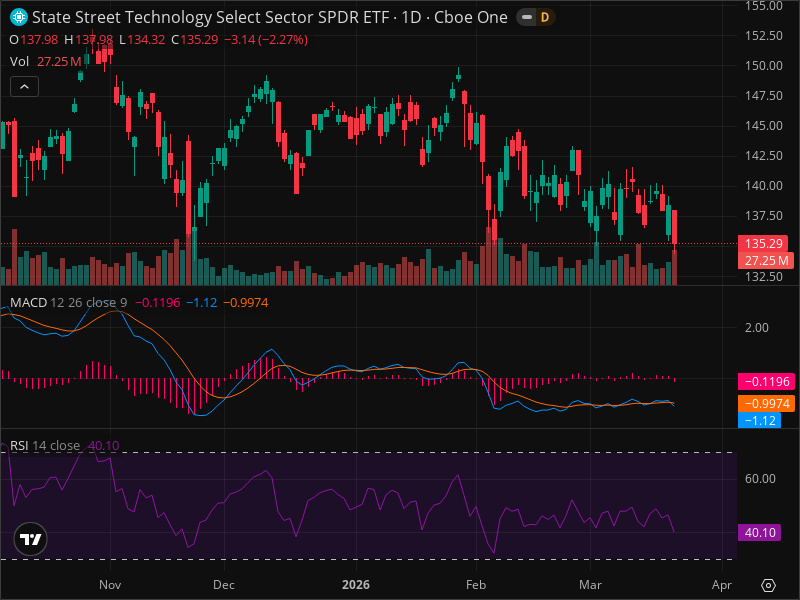Click the change value -3.14 (-2.27%)
Image resolution: width=800 pixels, height=600 pixels.
pyautogui.click(x=266, y=40)
